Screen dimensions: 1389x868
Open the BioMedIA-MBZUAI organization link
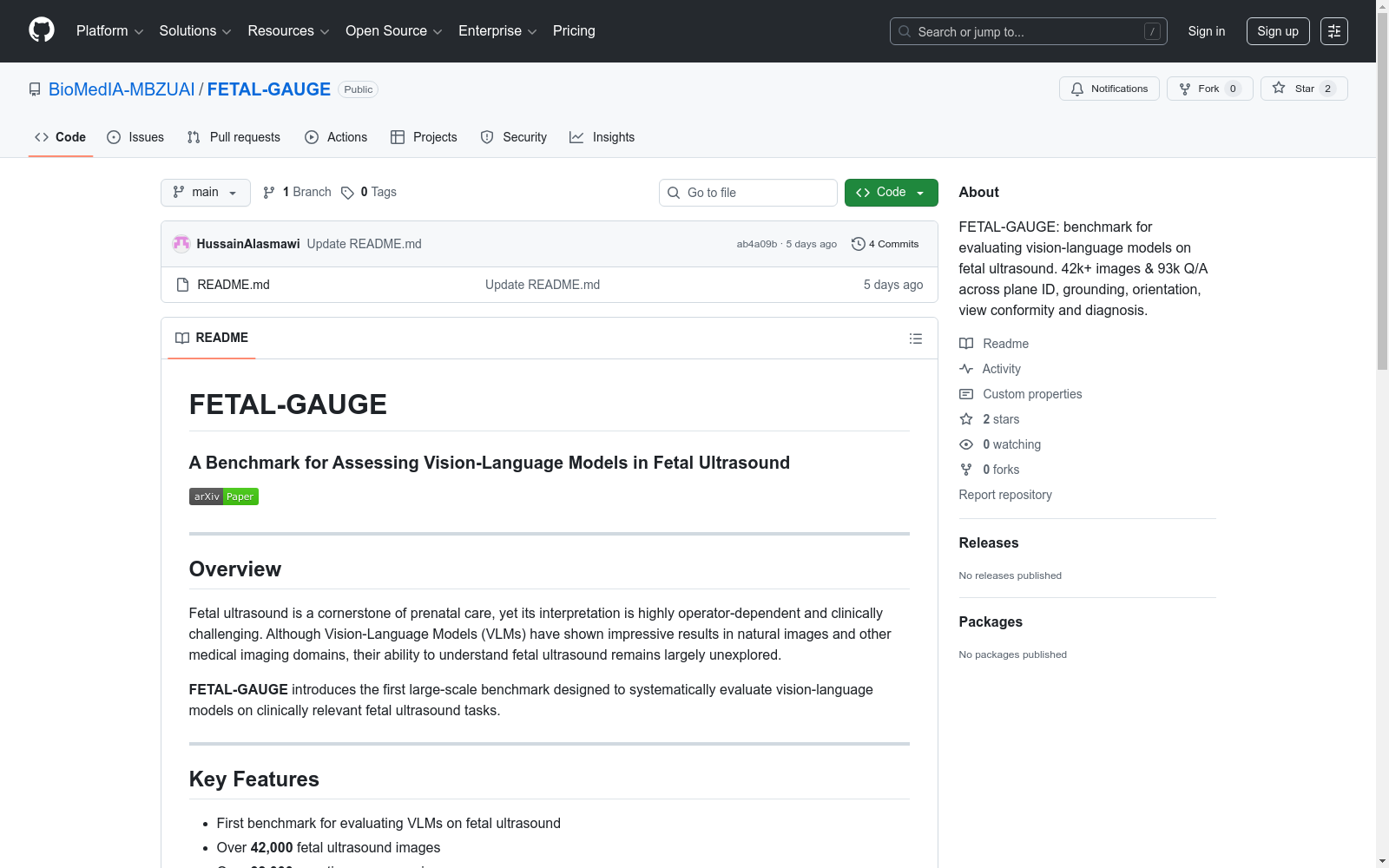click(122, 89)
